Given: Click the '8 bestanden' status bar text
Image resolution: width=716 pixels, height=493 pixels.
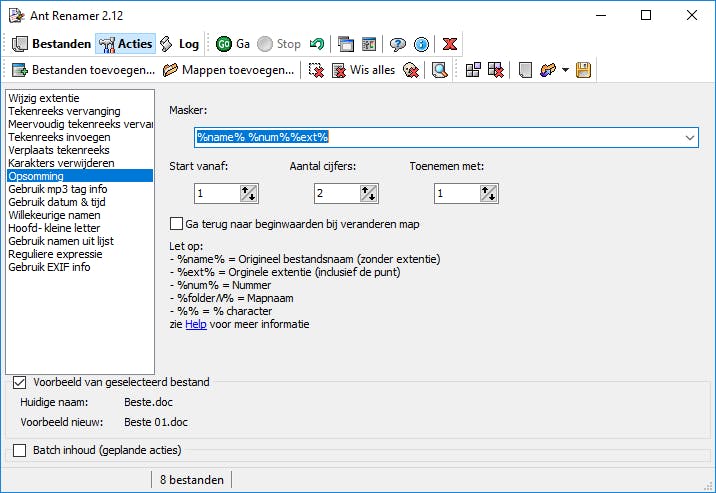Looking at the screenshot, I should [x=192, y=480].
